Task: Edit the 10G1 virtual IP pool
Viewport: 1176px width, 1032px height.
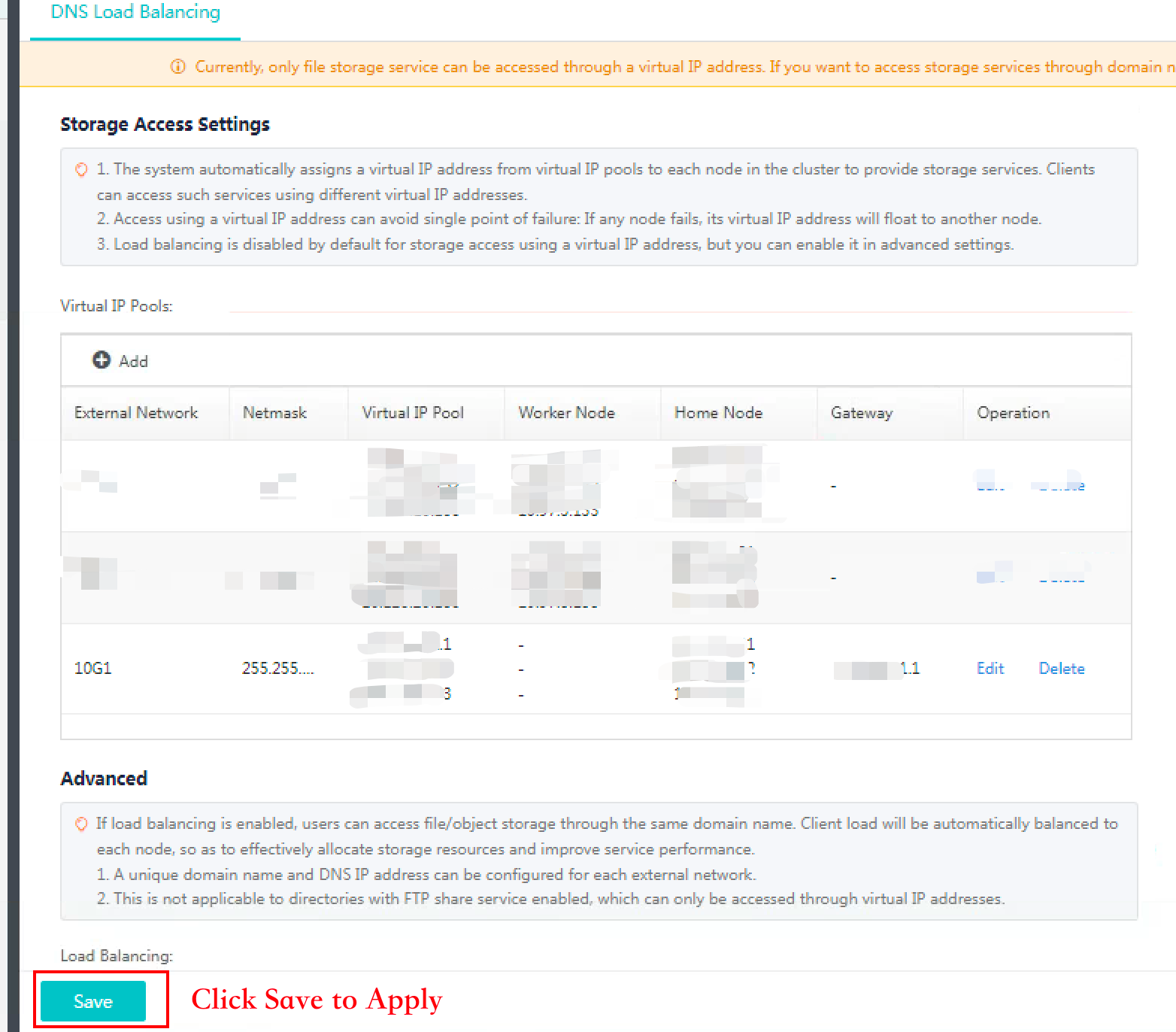Action: tap(990, 668)
